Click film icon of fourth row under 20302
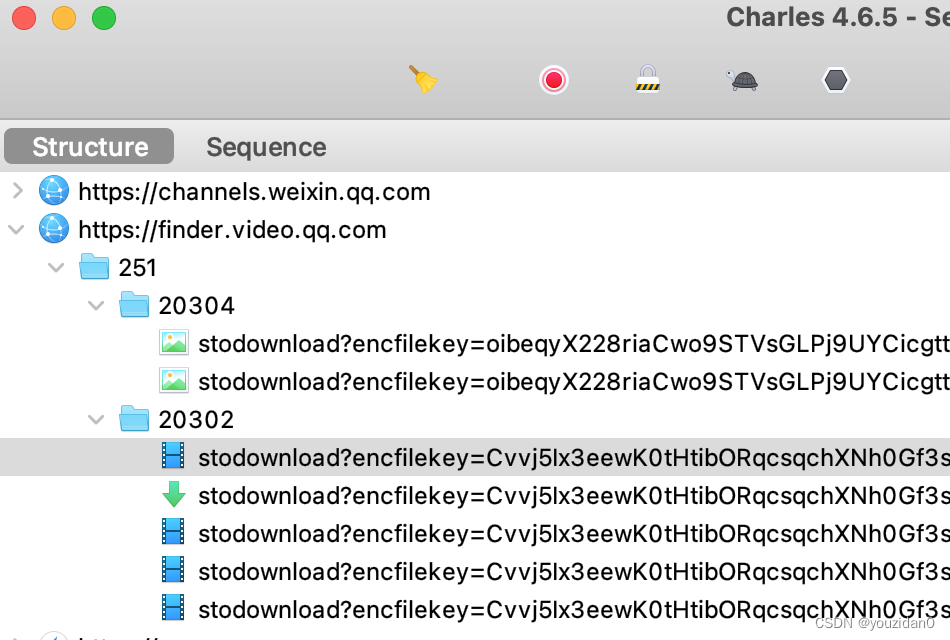Screen dimensions: 950x640 pyautogui.click(x=173, y=570)
